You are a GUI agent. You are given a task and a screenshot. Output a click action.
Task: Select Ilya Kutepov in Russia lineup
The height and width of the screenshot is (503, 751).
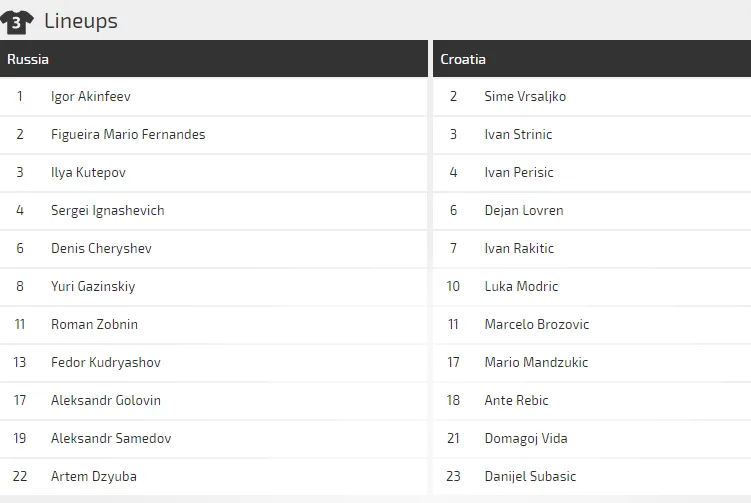point(88,173)
